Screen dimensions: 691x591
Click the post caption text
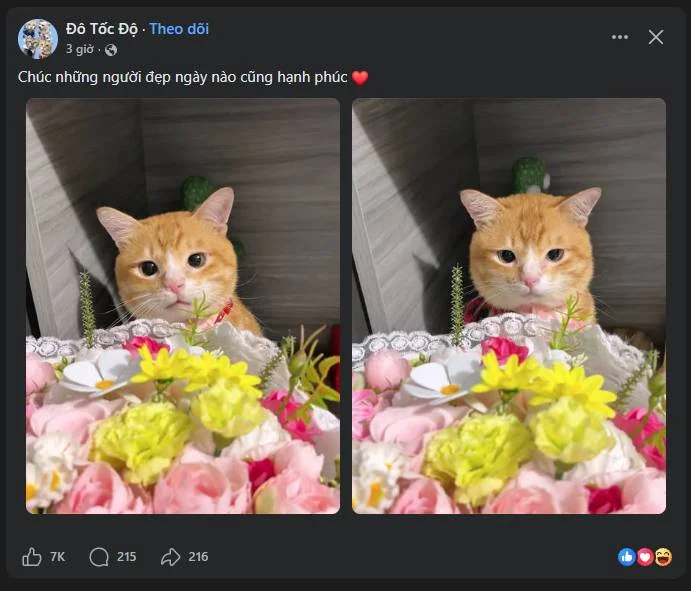[x=182, y=77]
